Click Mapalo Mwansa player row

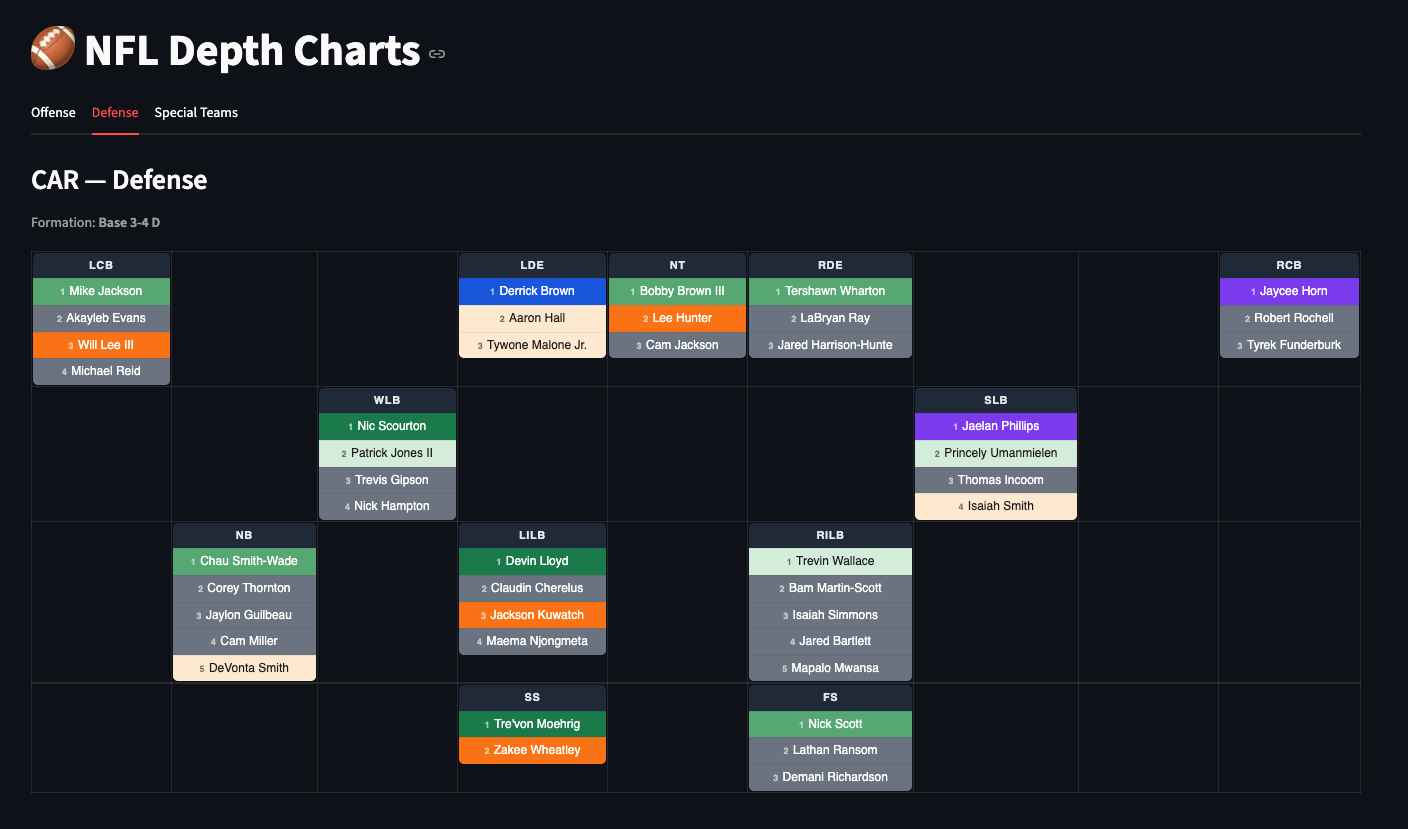(x=830, y=668)
